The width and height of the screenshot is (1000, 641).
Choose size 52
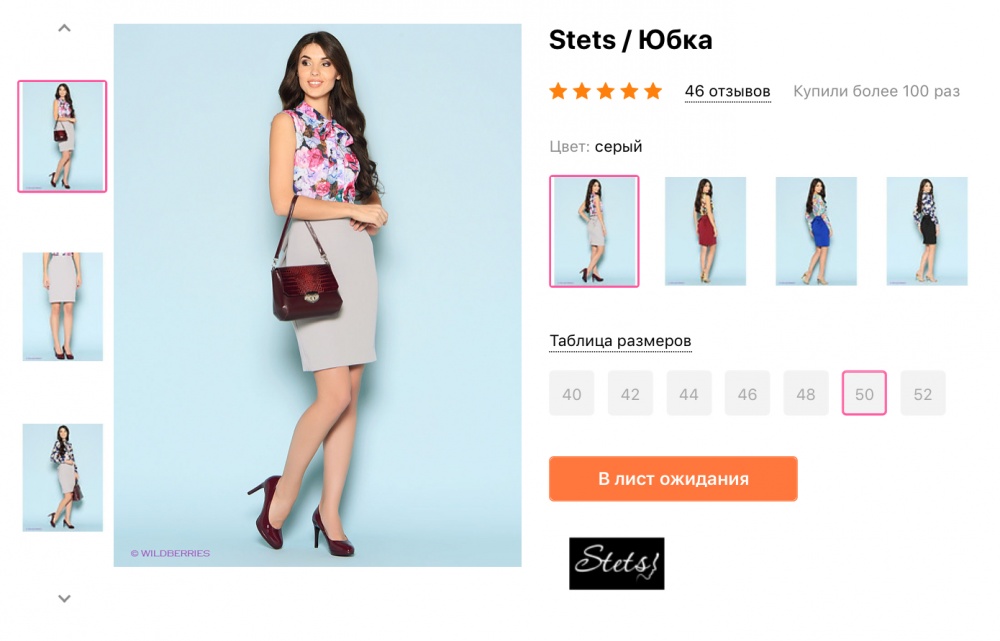(x=922, y=393)
